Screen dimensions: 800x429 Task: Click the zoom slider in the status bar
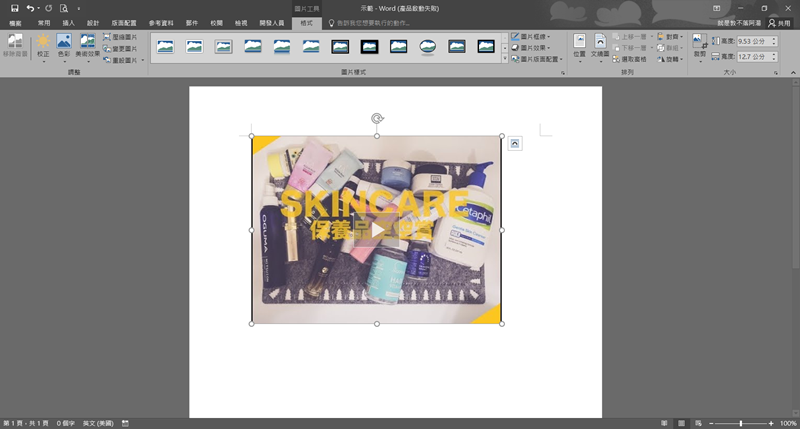click(x=741, y=424)
